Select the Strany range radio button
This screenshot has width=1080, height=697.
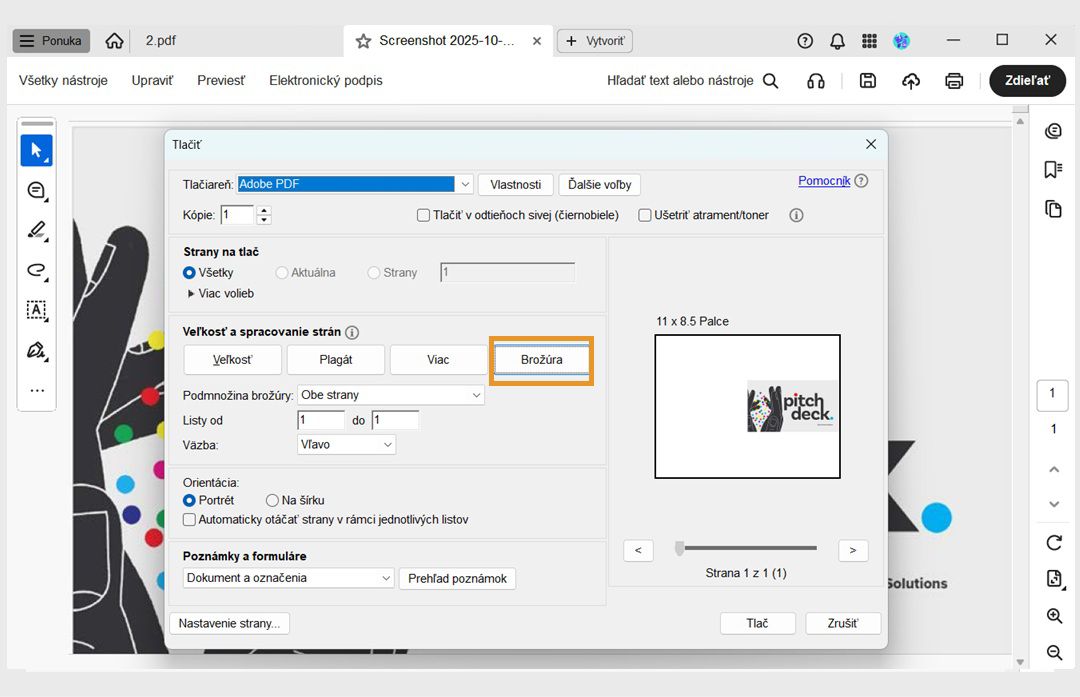[373, 273]
